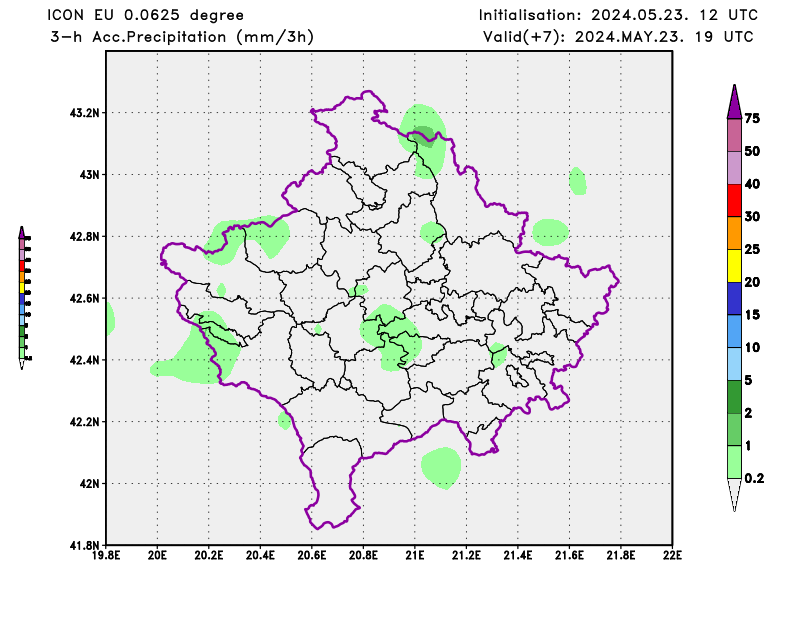Click the "42.2N" latitude label
800x618 pixels.
click(85, 422)
